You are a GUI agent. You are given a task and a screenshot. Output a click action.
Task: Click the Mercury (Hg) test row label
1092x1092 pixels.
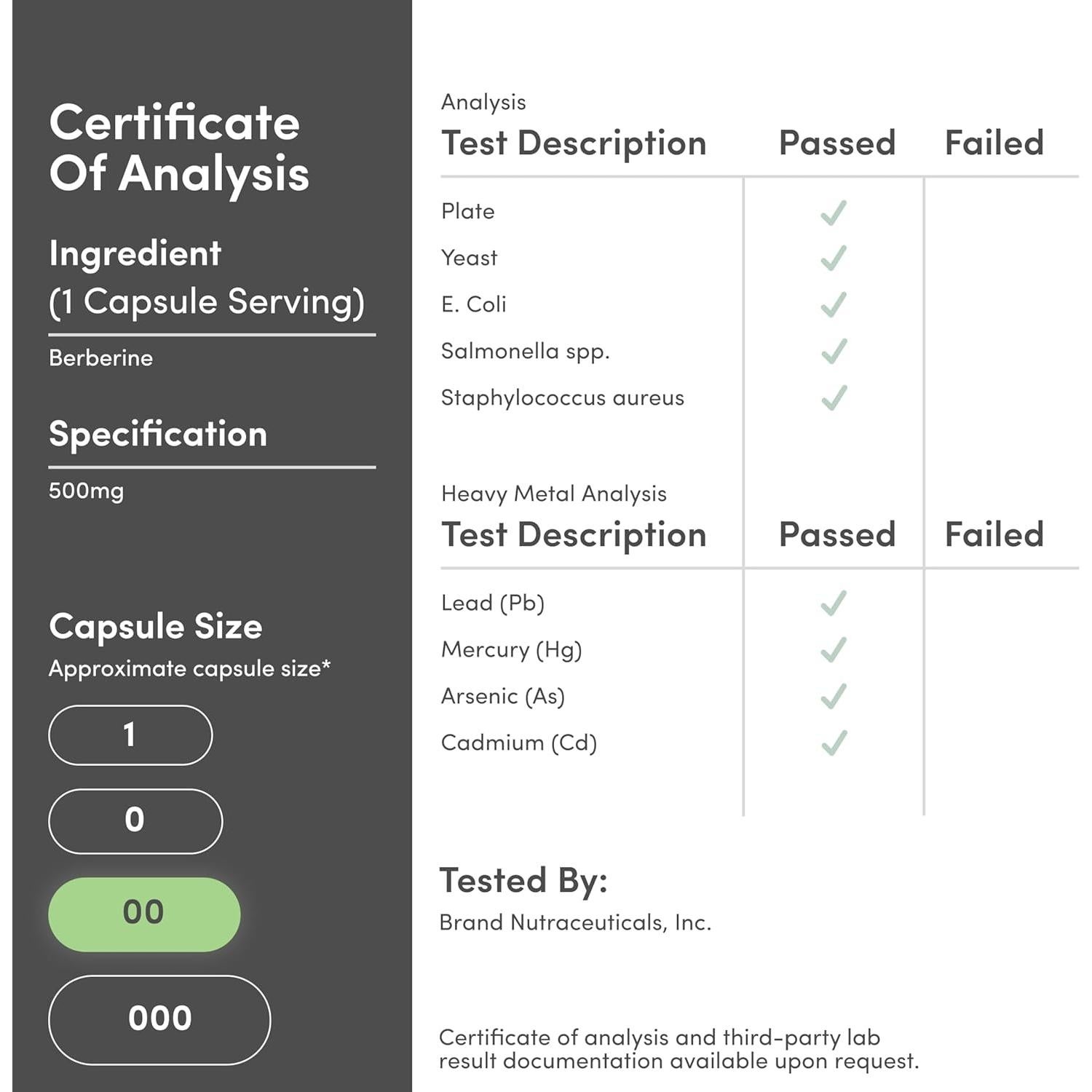pos(511,649)
